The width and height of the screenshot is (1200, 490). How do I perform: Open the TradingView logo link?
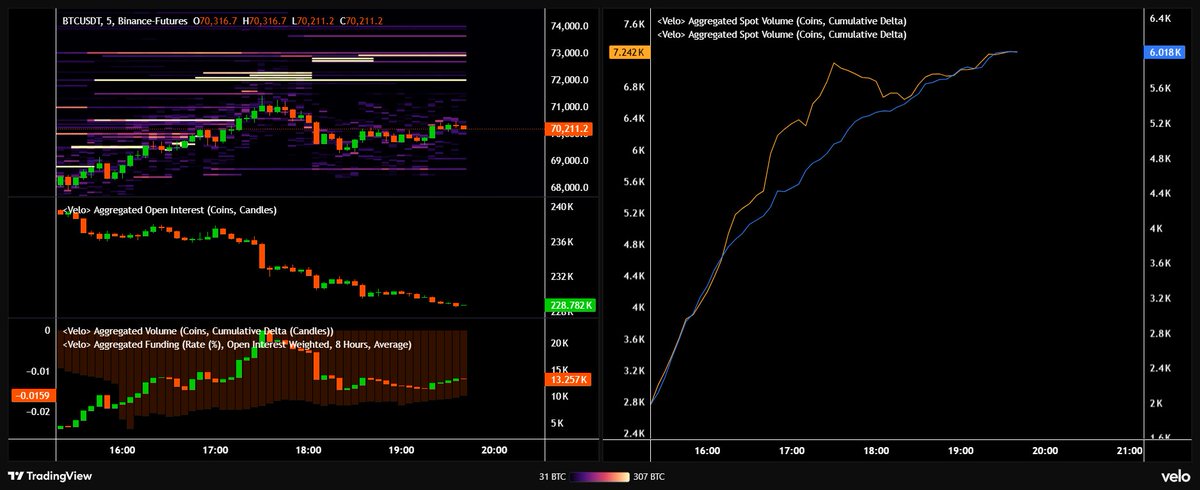click(50, 476)
